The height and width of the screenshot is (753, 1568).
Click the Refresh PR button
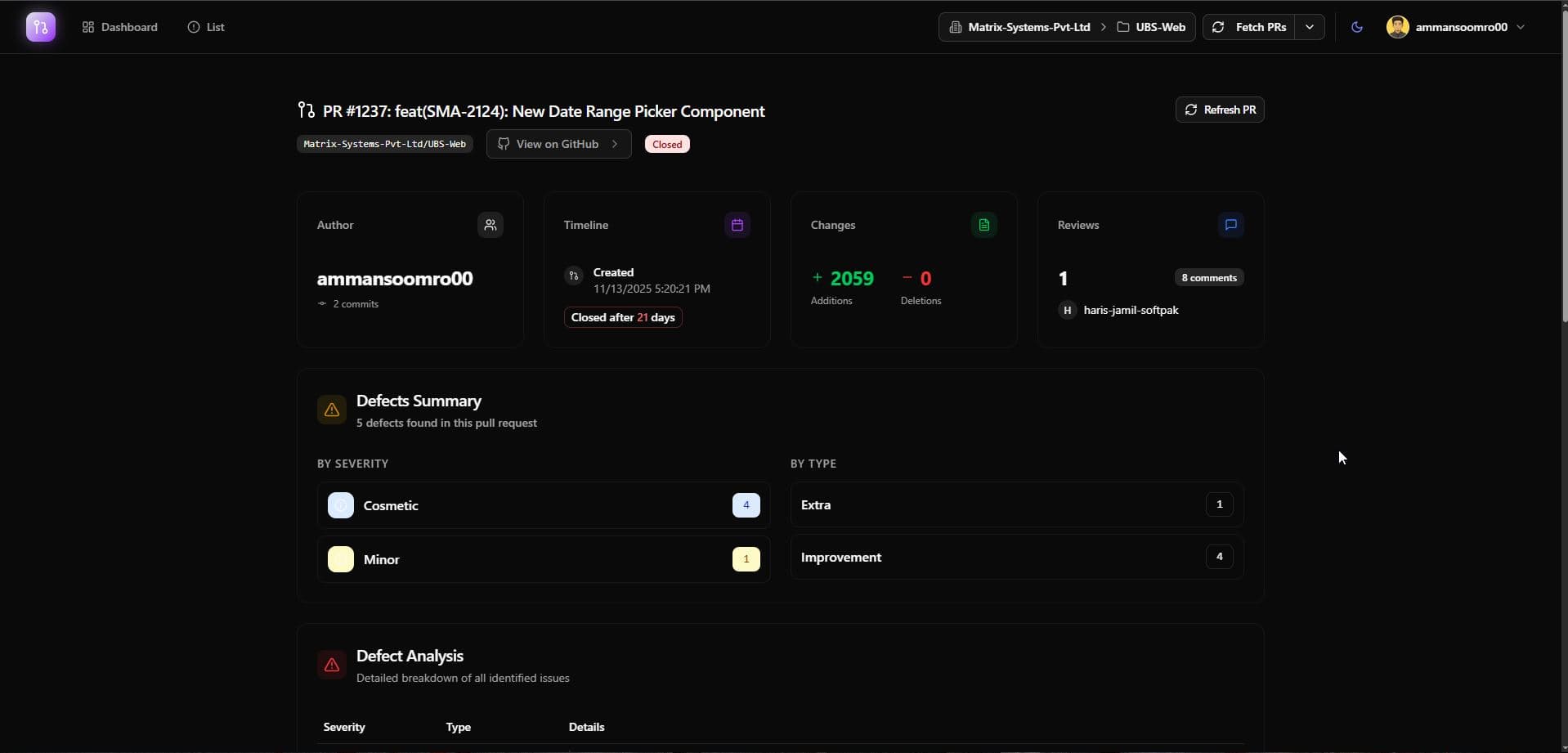pyautogui.click(x=1220, y=110)
